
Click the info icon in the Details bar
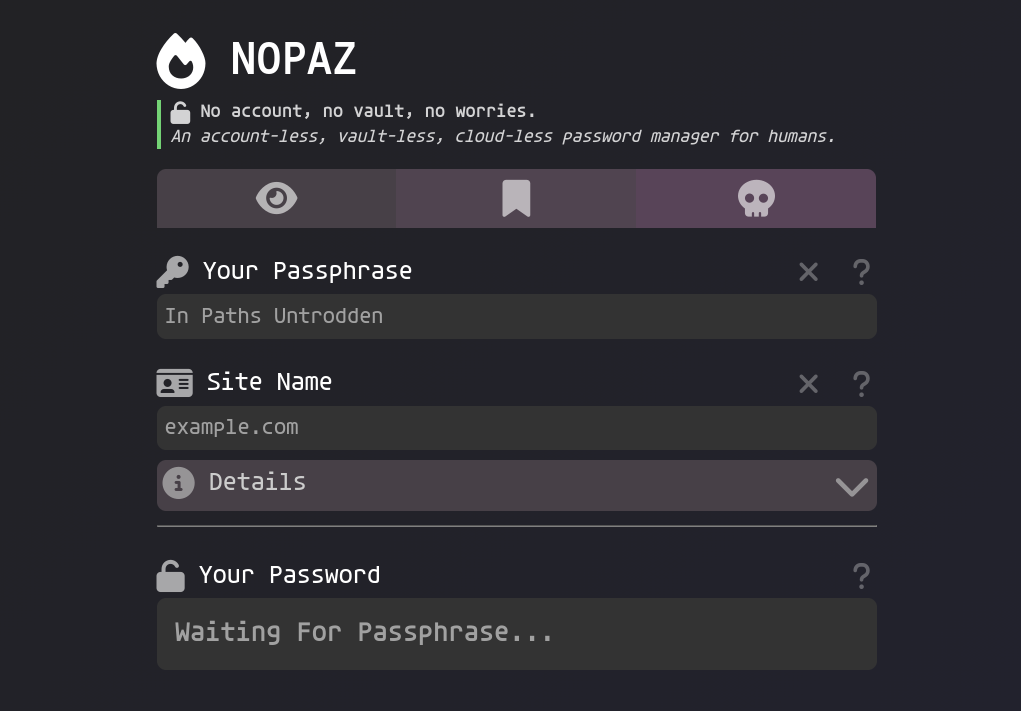click(178, 482)
